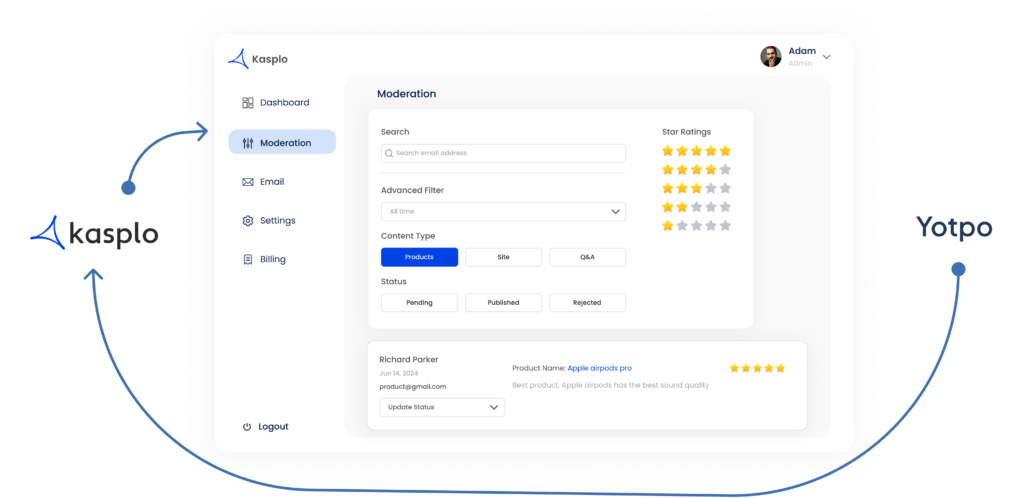Log out using the Logout label
The height and width of the screenshot is (498, 1024).
click(274, 427)
